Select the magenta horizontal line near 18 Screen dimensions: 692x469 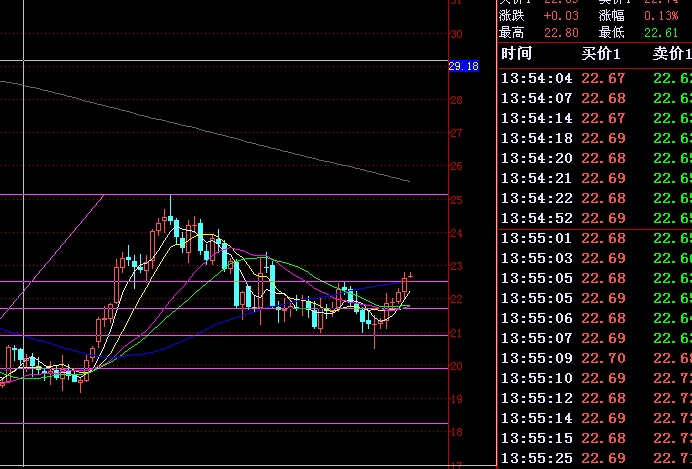(224, 424)
